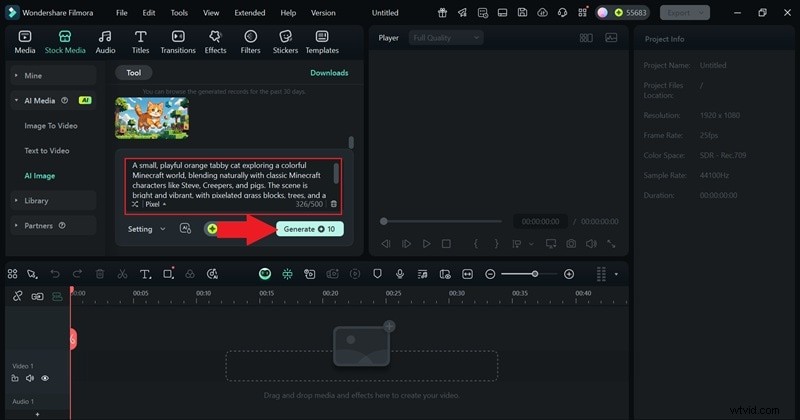This screenshot has width=800, height=420.
Task: Click the Generate button
Action: (309, 229)
